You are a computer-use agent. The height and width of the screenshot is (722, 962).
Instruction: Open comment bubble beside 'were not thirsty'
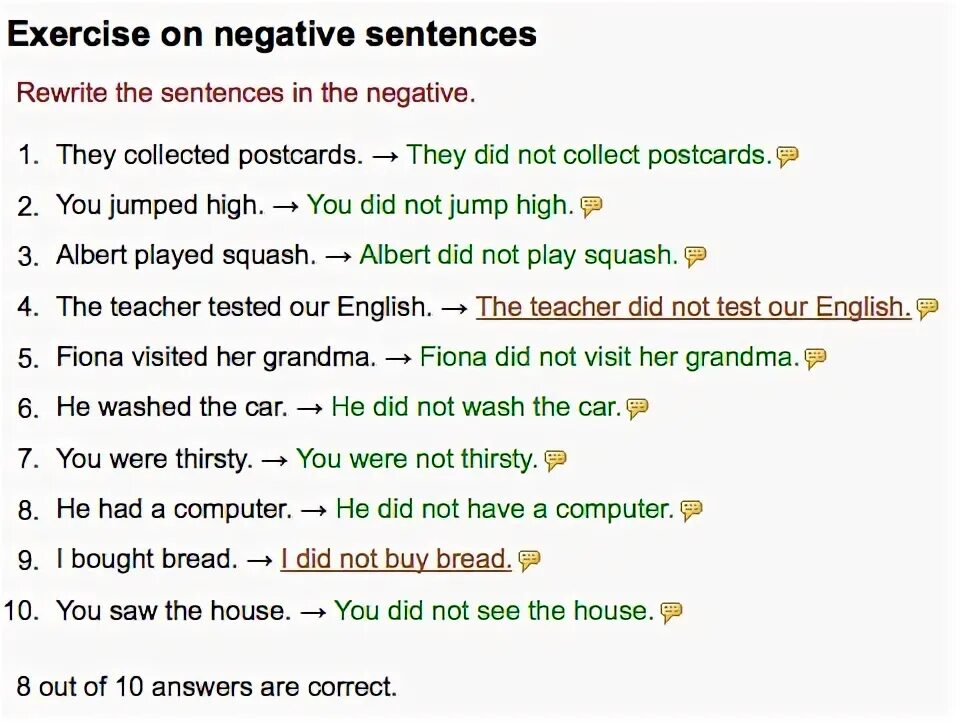pyautogui.click(x=556, y=460)
